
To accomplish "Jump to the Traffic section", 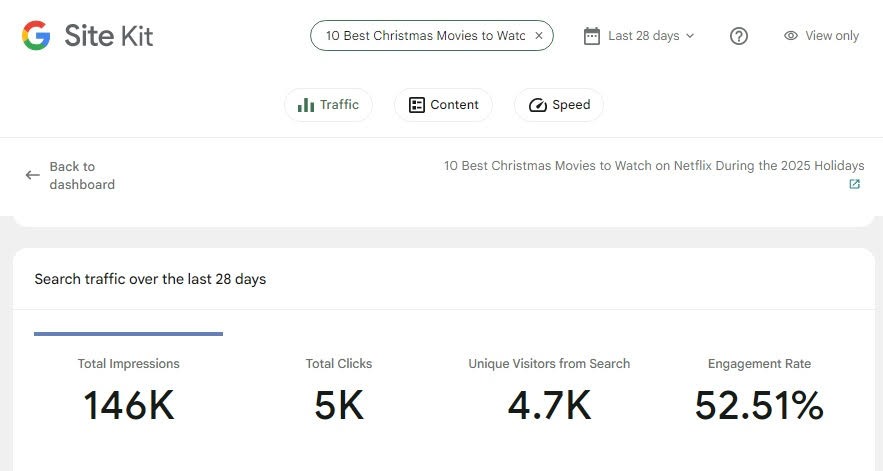I will [328, 105].
